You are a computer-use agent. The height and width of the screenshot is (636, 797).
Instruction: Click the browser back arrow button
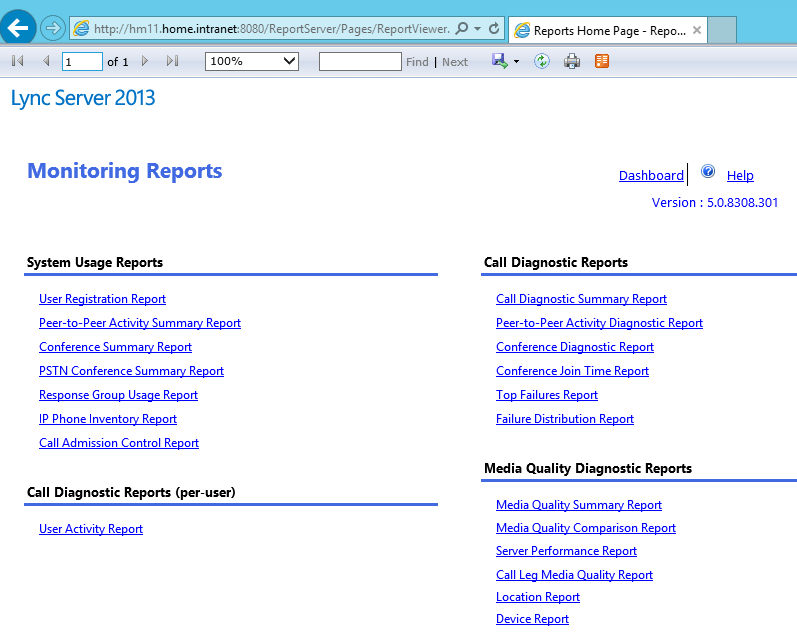tap(19, 29)
